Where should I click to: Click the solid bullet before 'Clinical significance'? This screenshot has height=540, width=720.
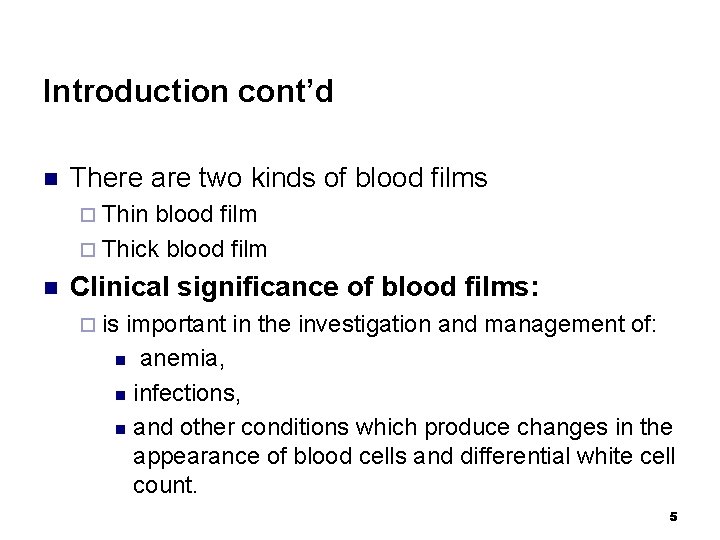[51, 288]
